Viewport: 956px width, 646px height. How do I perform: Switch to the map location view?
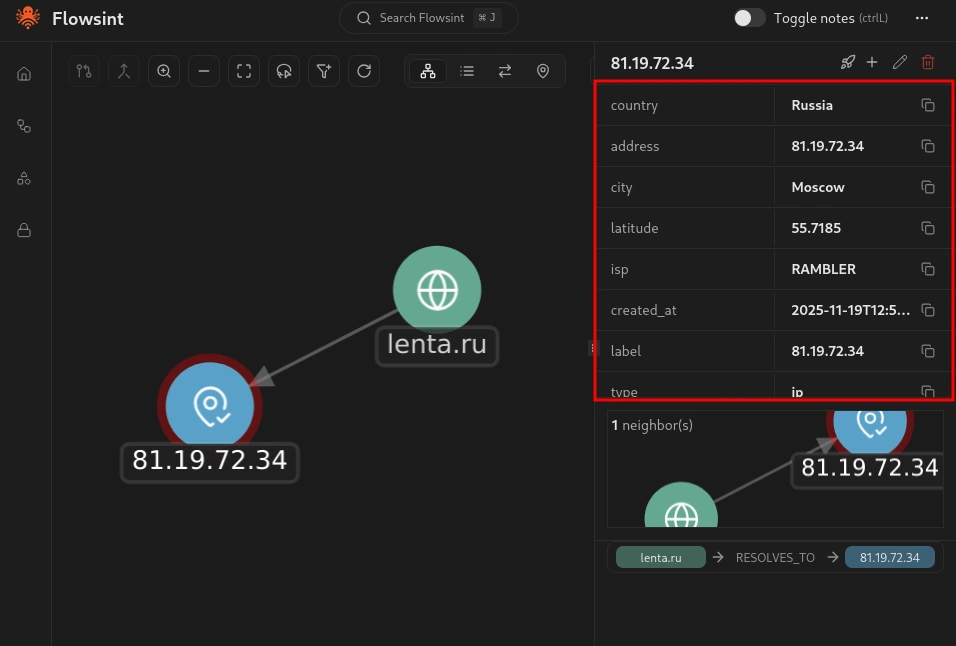point(543,71)
